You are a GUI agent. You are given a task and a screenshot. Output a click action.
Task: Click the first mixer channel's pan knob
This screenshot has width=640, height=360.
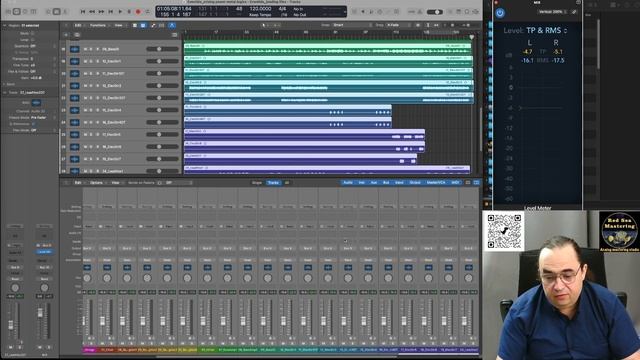click(87, 278)
